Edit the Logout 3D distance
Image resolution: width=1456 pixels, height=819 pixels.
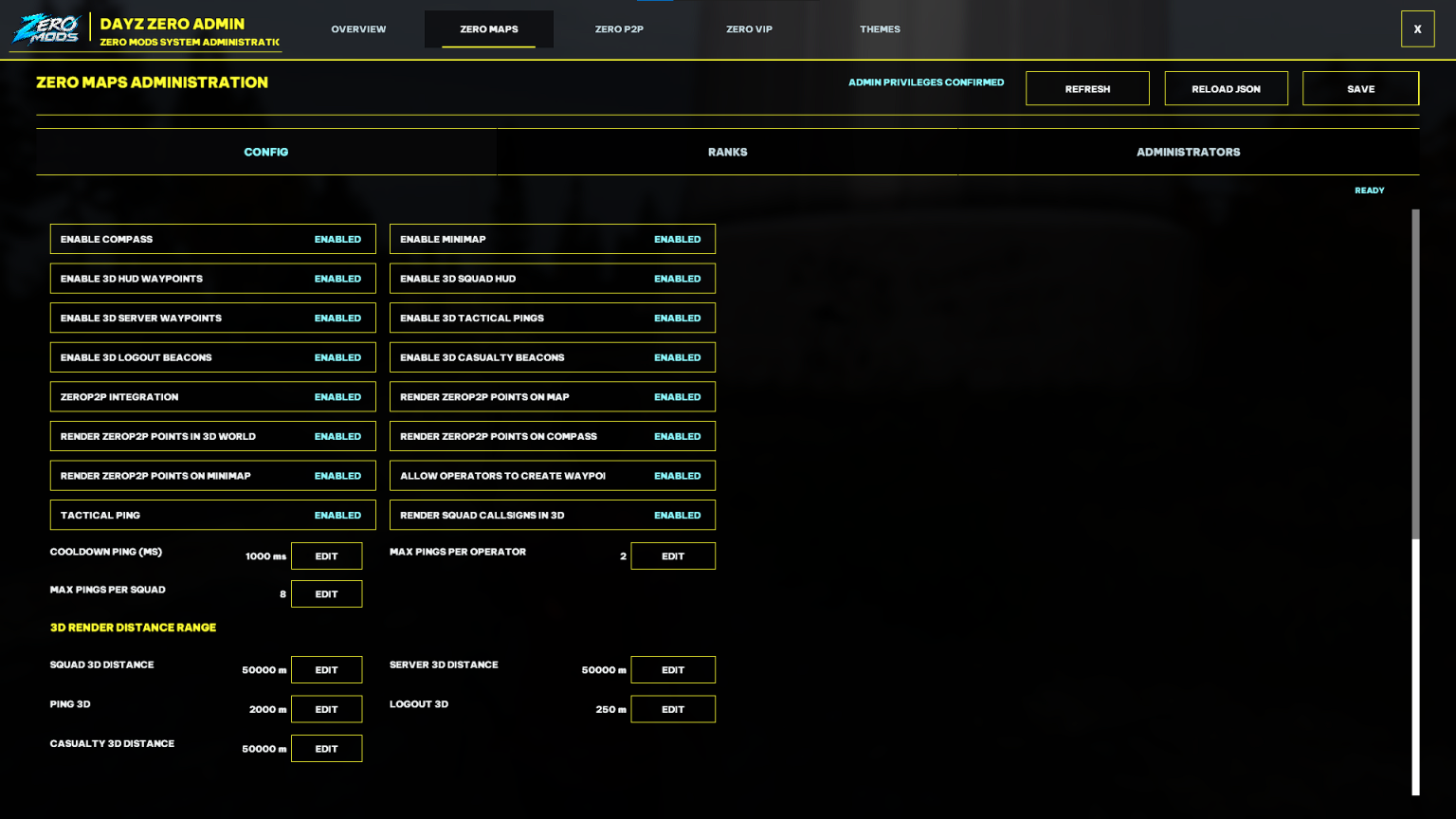coord(673,709)
